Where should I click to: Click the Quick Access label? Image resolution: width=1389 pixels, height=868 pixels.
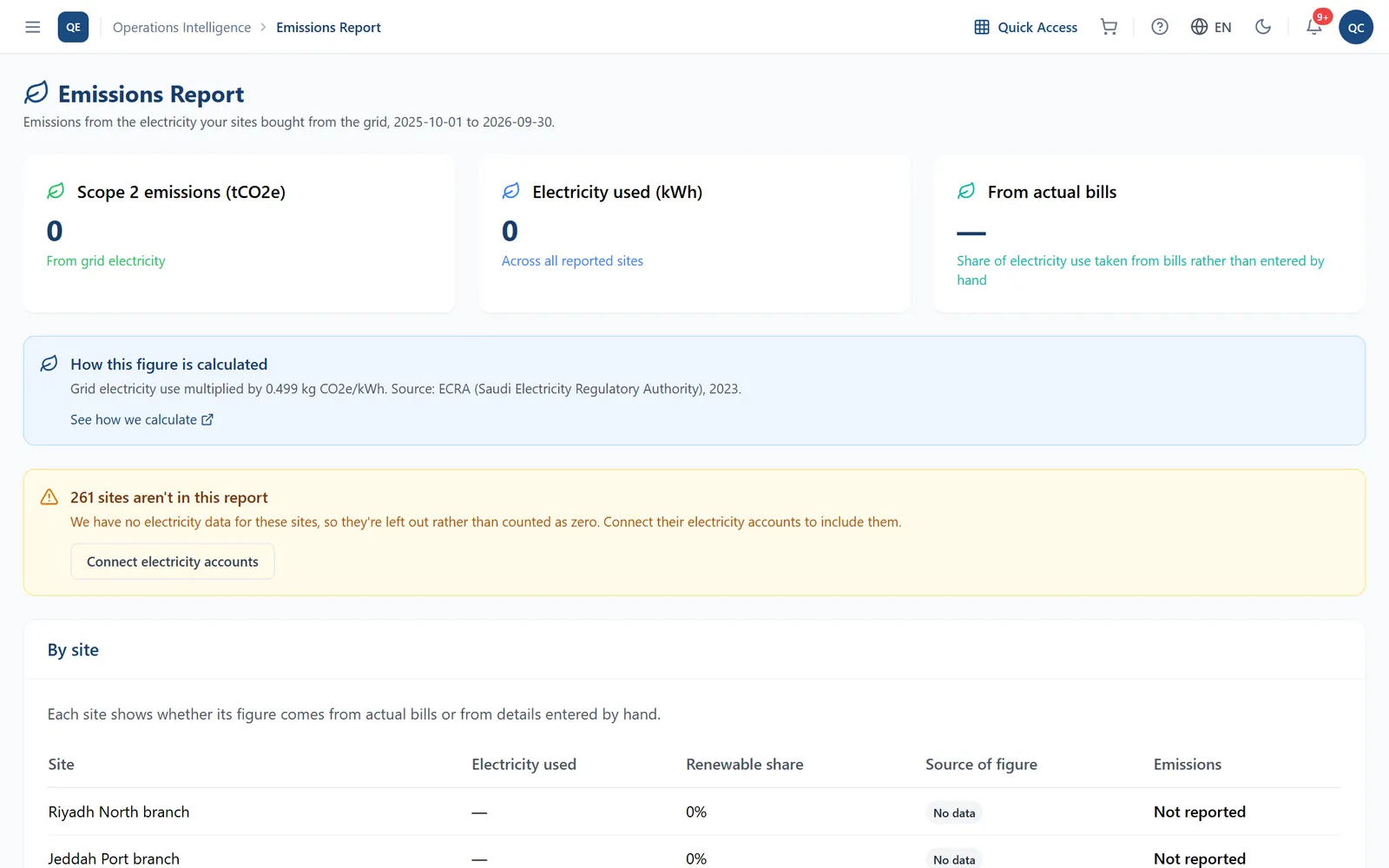[1037, 27]
